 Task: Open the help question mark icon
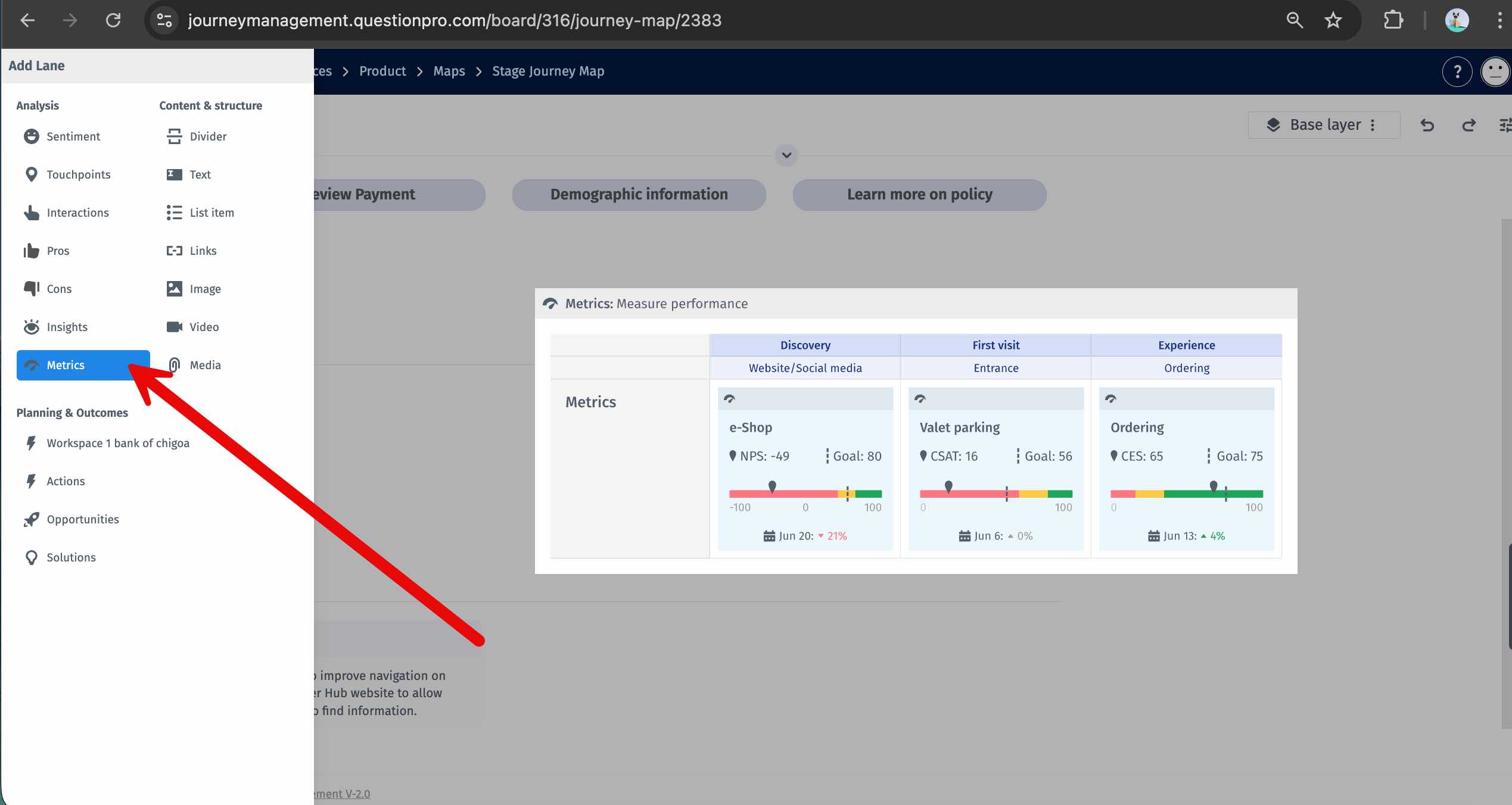coord(1457,72)
